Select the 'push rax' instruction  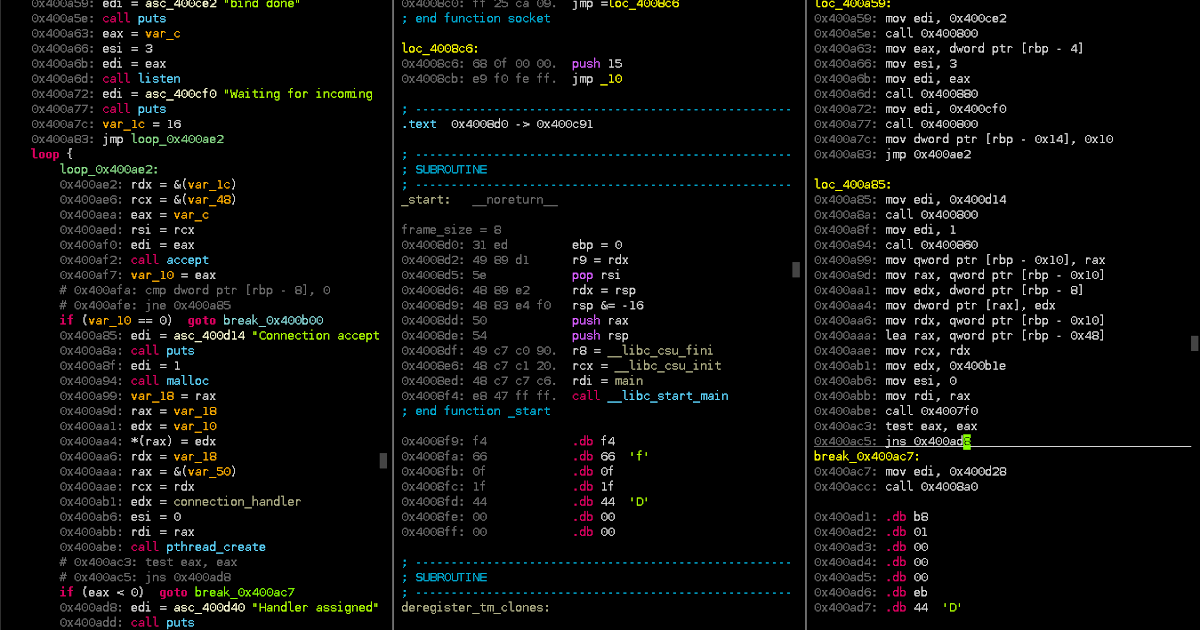click(x=600, y=320)
